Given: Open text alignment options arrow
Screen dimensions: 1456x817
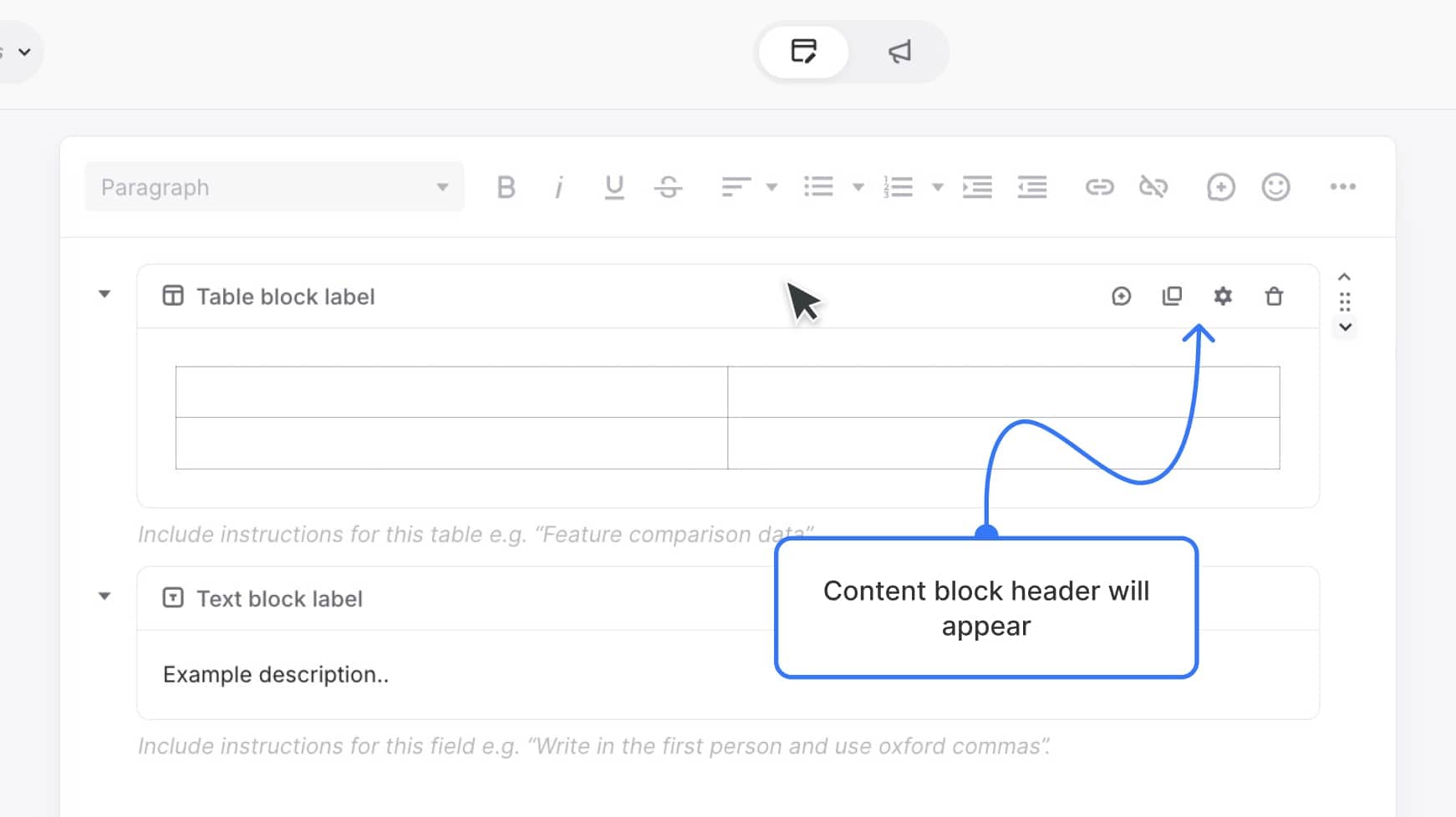Looking at the screenshot, I should pyautogui.click(x=771, y=187).
